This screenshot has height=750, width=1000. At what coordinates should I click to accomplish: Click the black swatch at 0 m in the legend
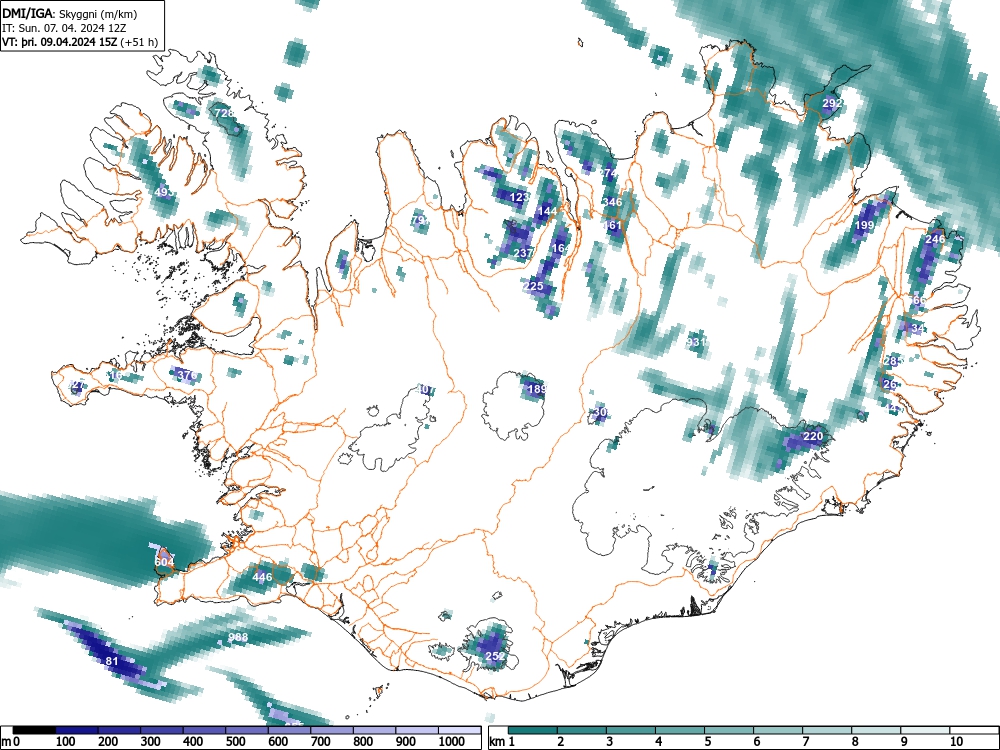pos(34,730)
